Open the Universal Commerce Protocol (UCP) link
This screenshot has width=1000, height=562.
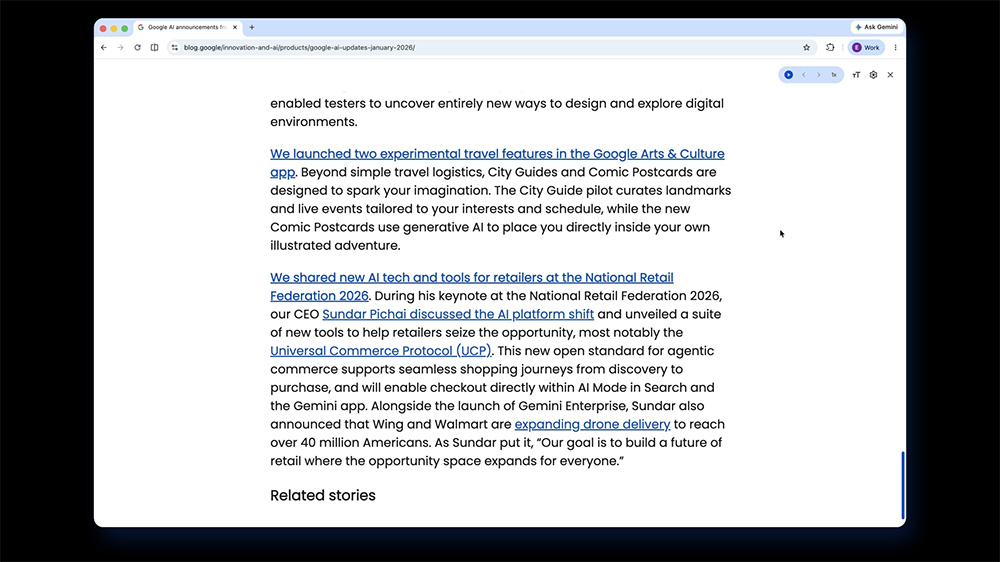tap(381, 351)
